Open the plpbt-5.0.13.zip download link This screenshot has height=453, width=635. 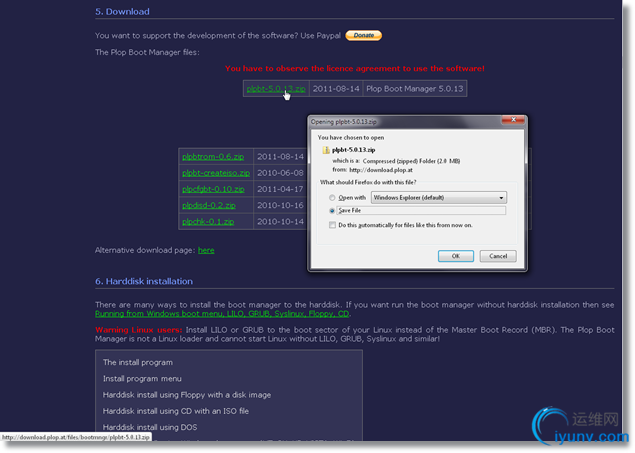(276, 89)
